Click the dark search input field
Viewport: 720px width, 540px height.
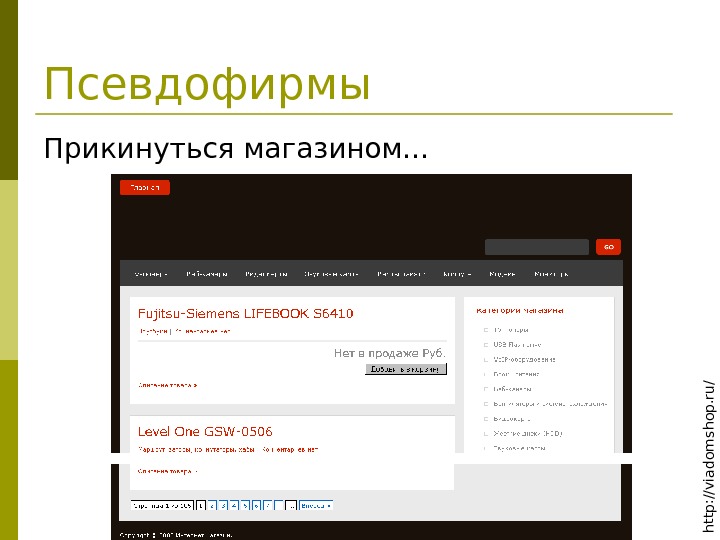click(x=536, y=247)
